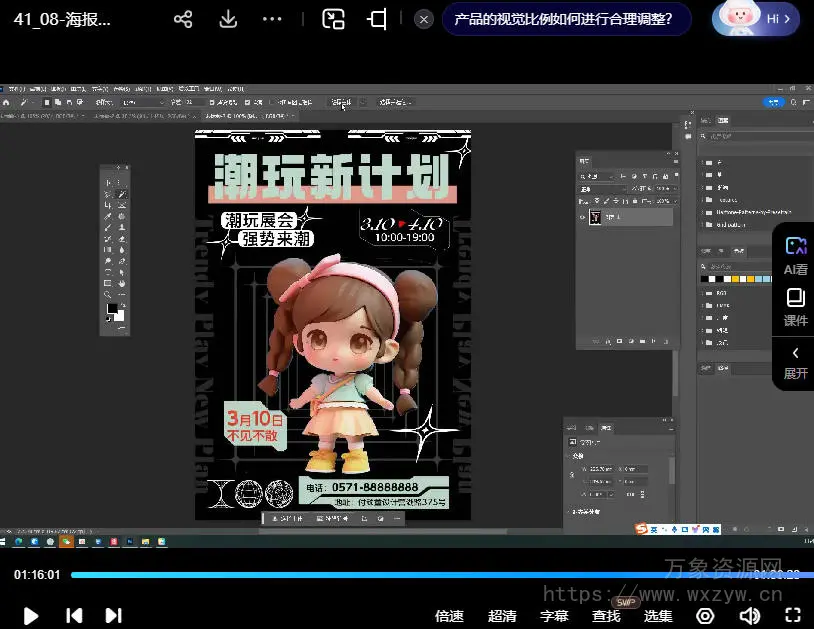This screenshot has height=629, width=814.
Task: Open the 倍速 playback speed menu
Action: click(x=450, y=616)
